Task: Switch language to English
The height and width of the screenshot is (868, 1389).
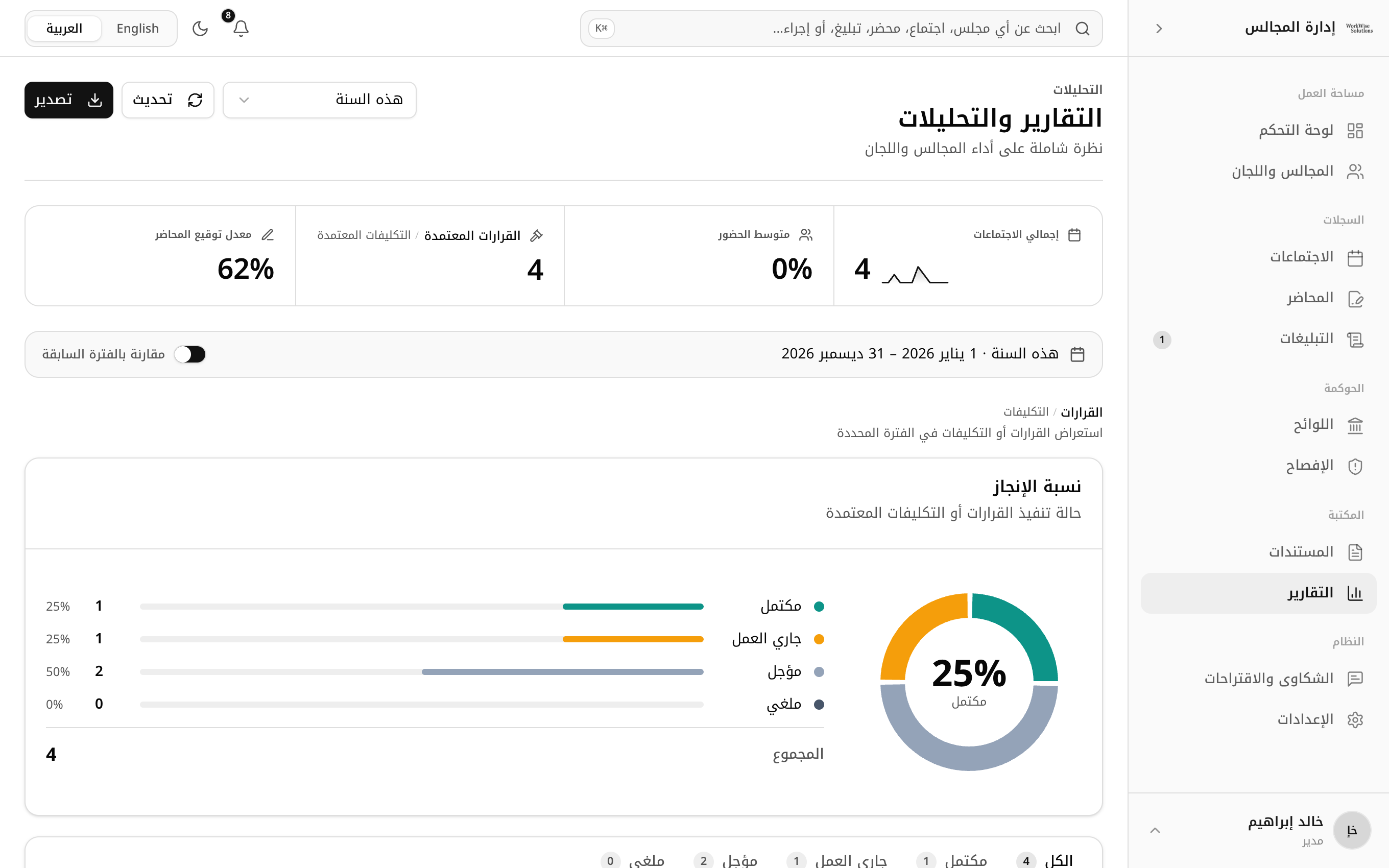Action: click(x=138, y=28)
